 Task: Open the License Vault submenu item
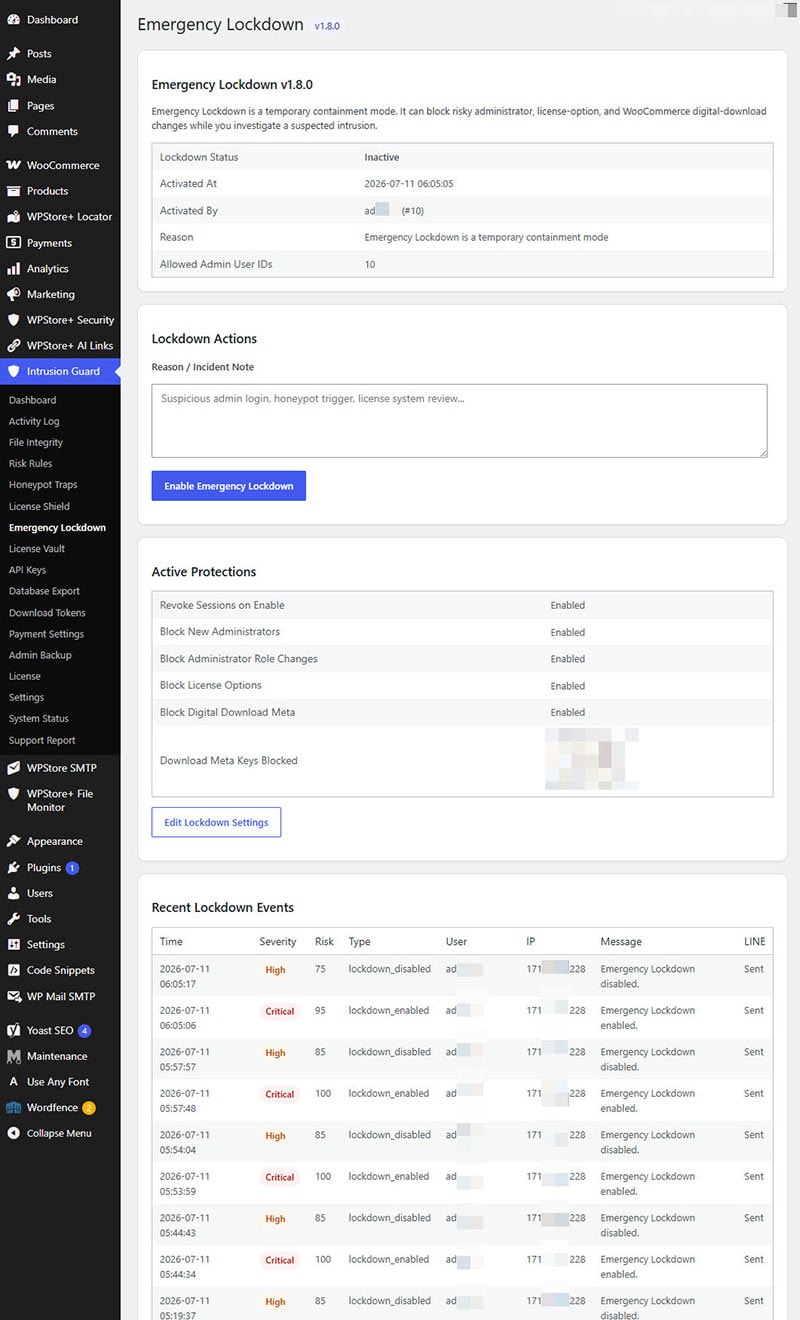tap(37, 549)
